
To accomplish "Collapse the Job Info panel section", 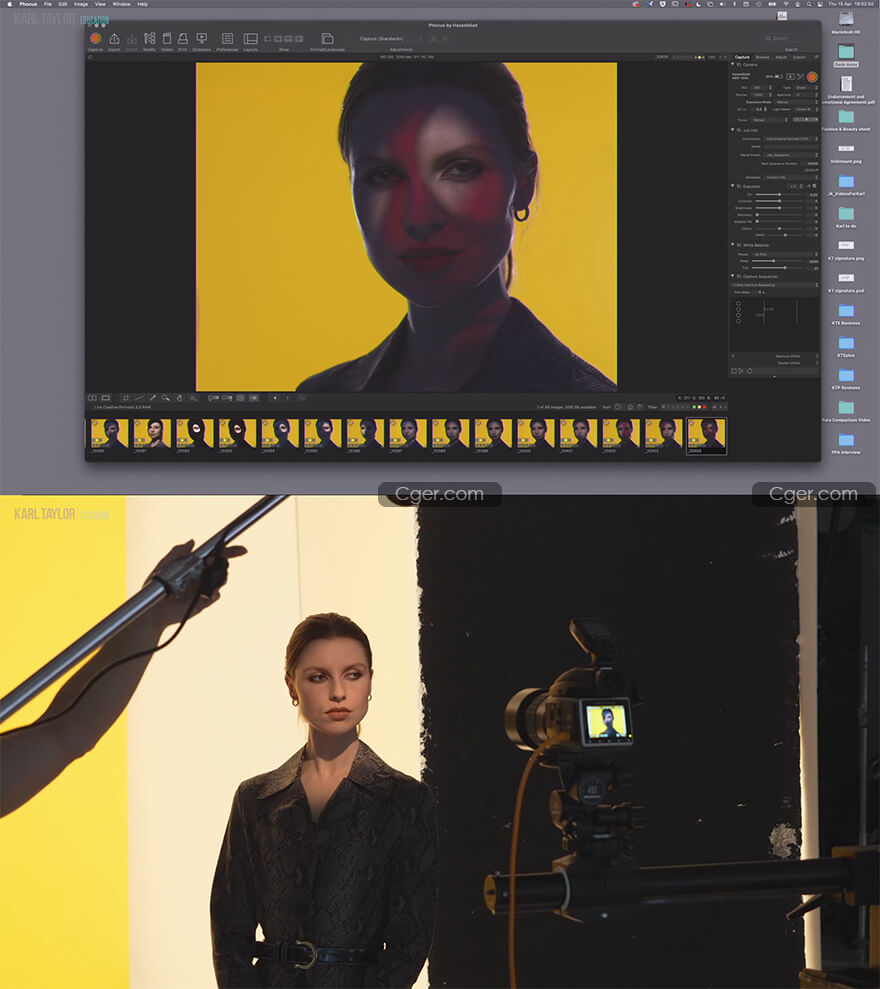I will click(733, 130).
